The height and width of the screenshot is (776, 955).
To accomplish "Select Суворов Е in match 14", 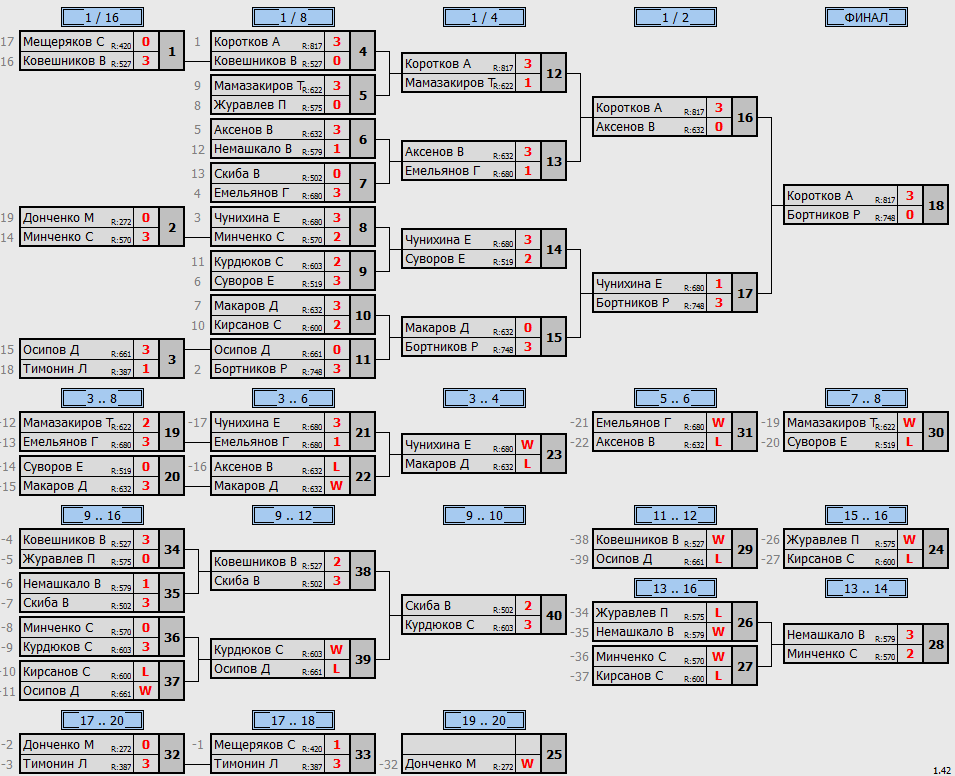I will tap(435, 258).
